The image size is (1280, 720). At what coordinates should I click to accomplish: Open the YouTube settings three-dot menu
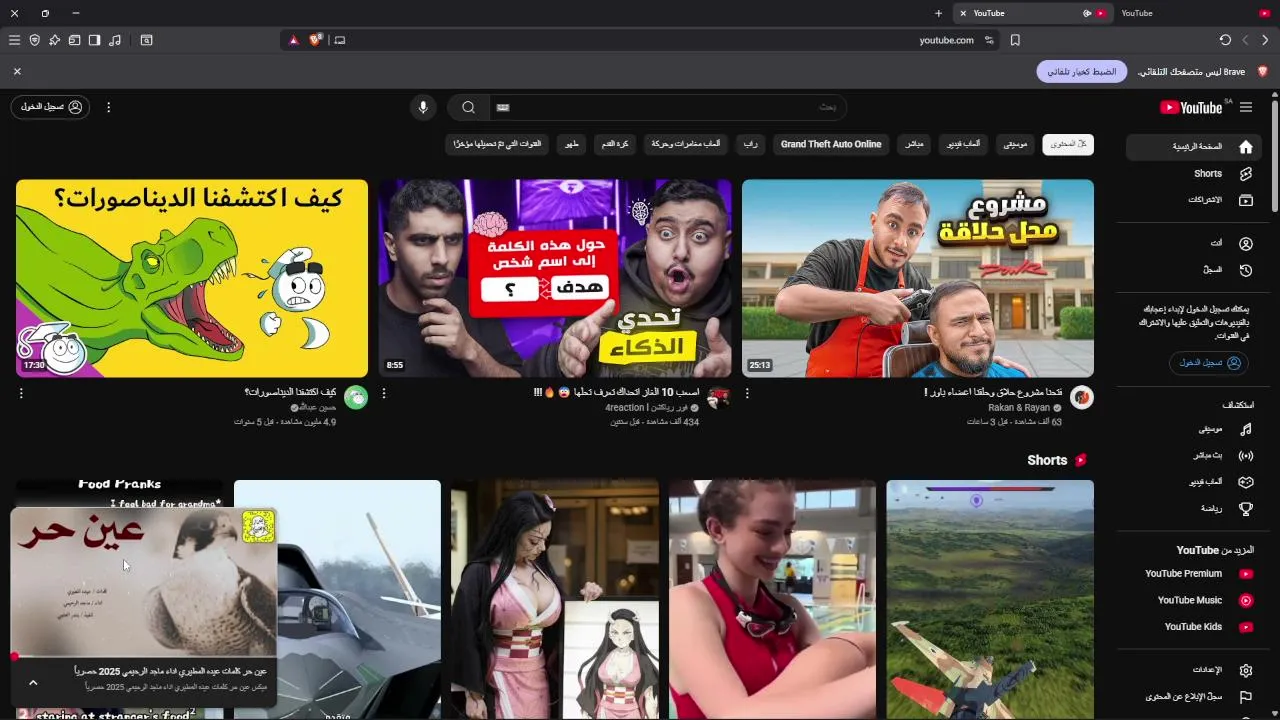(x=109, y=107)
